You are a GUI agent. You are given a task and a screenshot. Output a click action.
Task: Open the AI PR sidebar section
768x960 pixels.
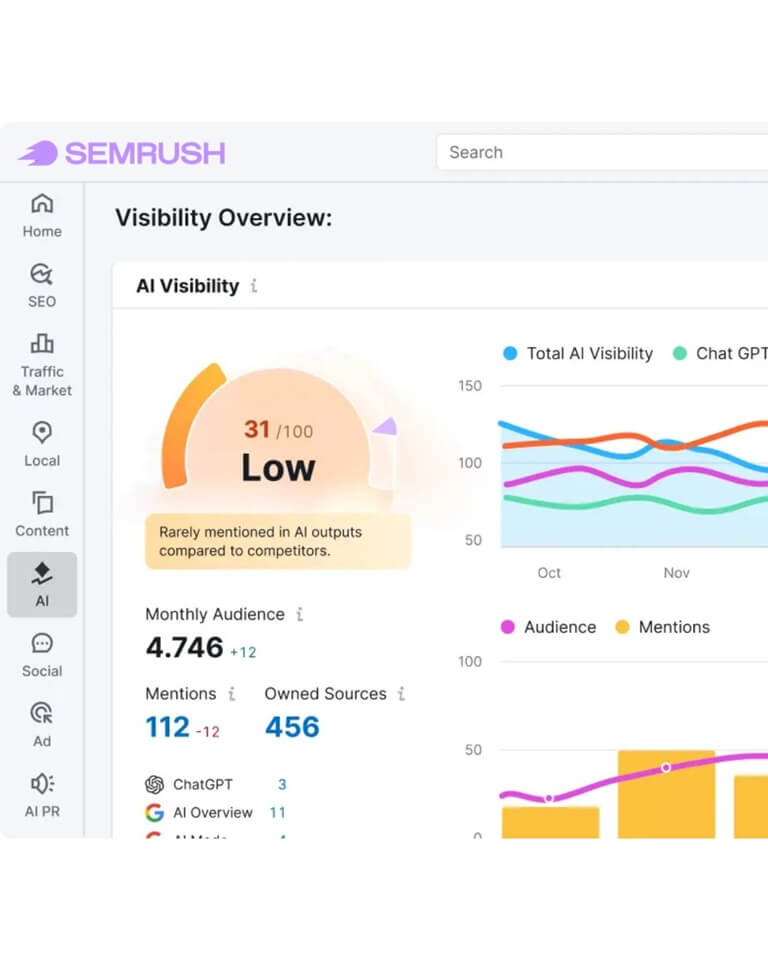pyautogui.click(x=42, y=795)
